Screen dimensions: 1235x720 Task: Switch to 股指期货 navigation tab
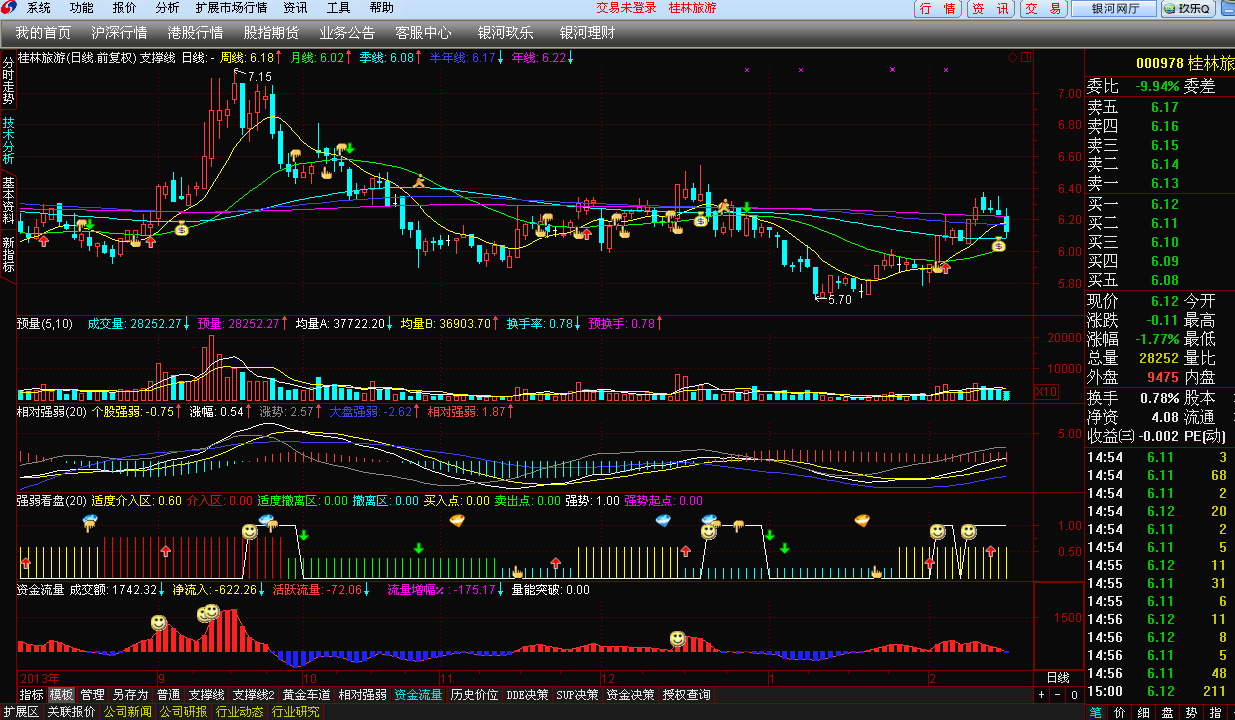pos(271,33)
